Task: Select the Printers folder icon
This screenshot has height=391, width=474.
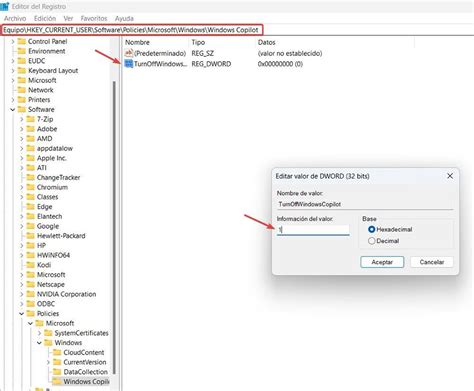Action: point(22,100)
